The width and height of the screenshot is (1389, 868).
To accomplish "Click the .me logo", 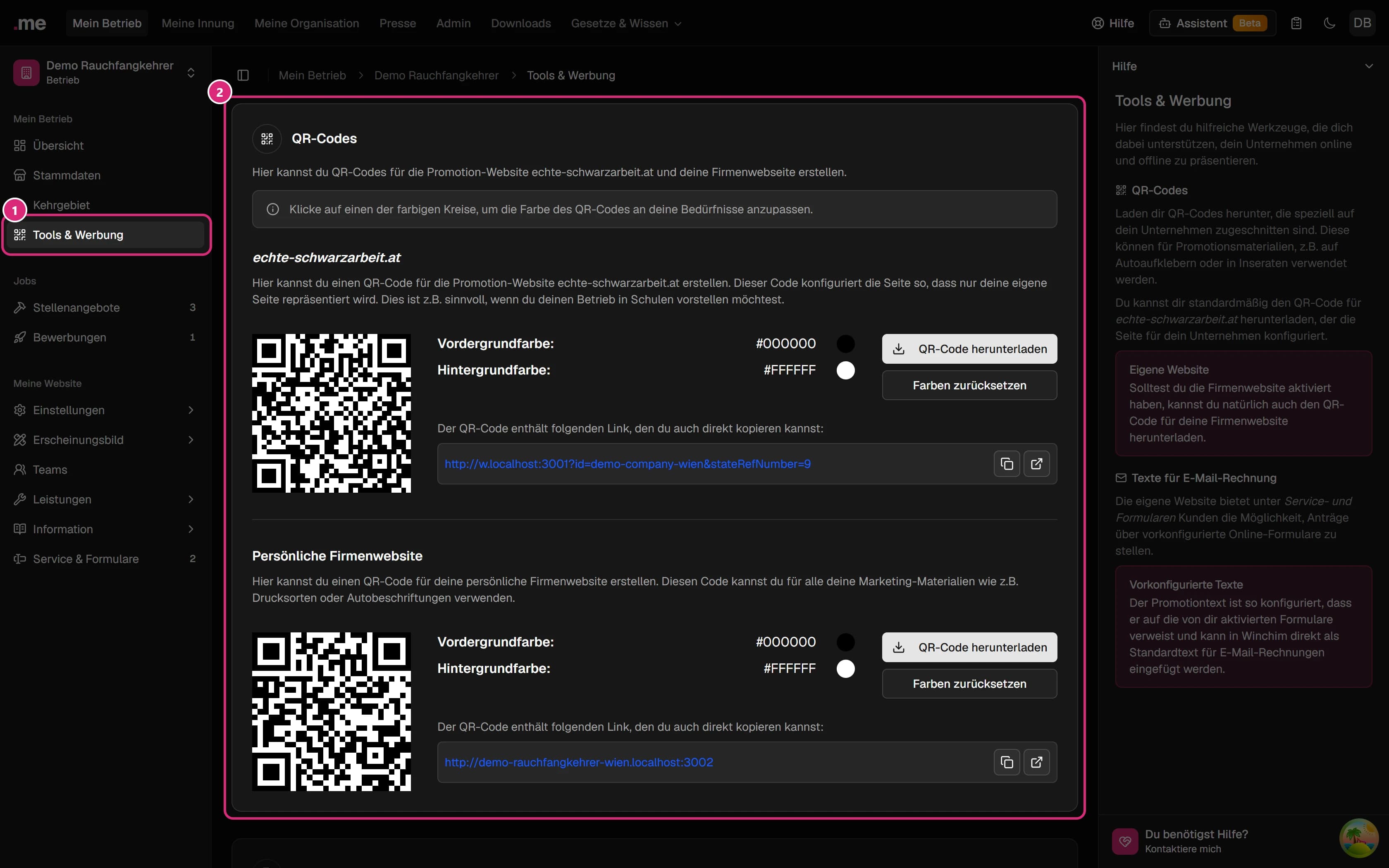I will click(x=30, y=24).
